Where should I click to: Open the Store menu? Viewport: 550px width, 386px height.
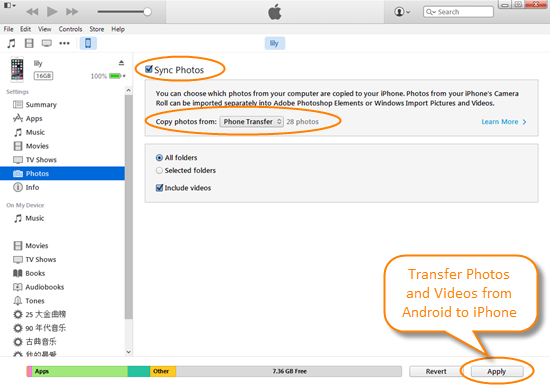pos(96,29)
